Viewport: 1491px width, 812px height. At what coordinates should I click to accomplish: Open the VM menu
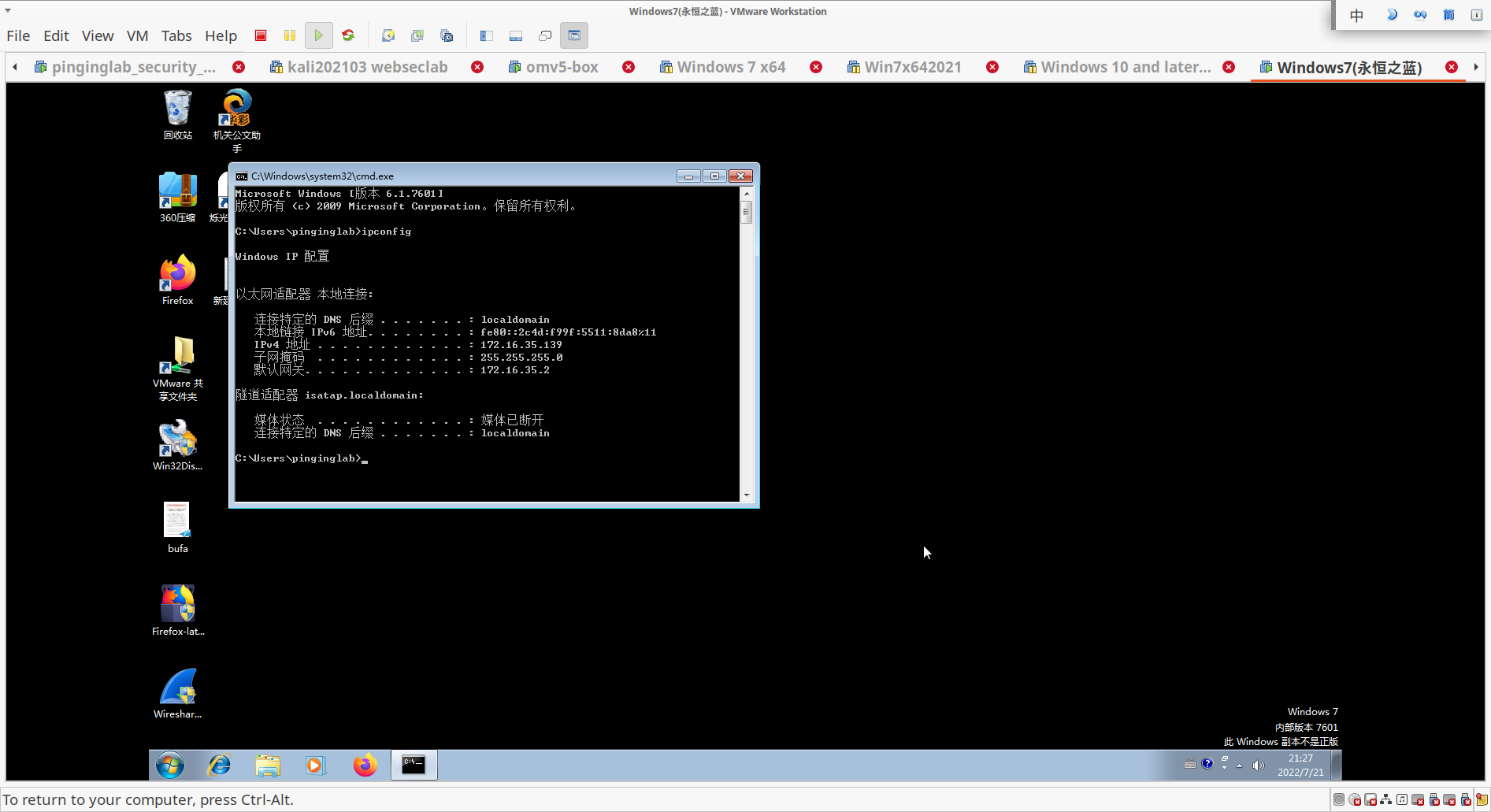137,35
